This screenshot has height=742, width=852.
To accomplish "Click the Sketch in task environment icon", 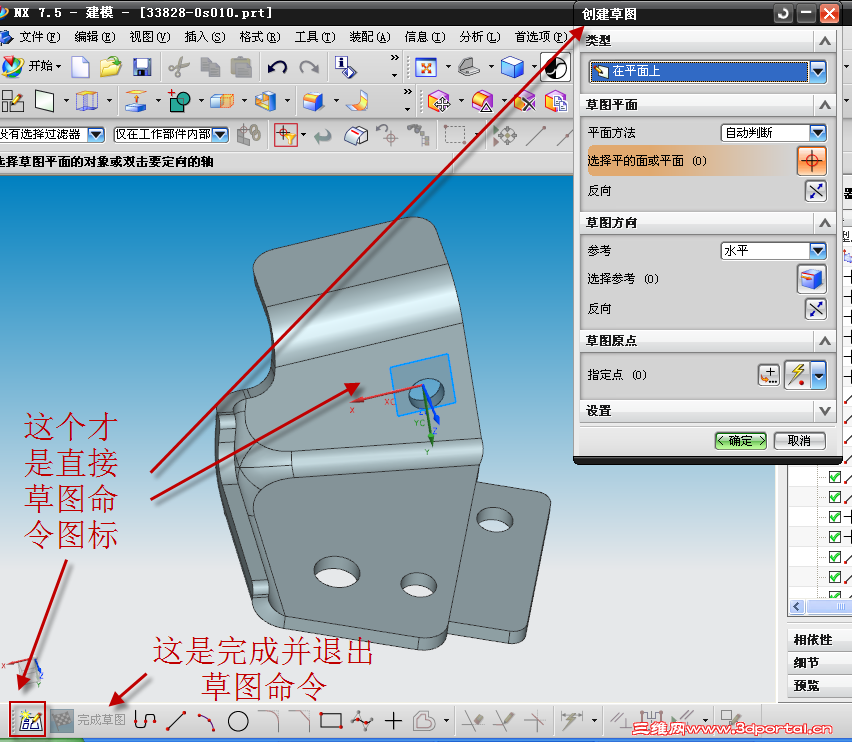I will coord(12,101).
